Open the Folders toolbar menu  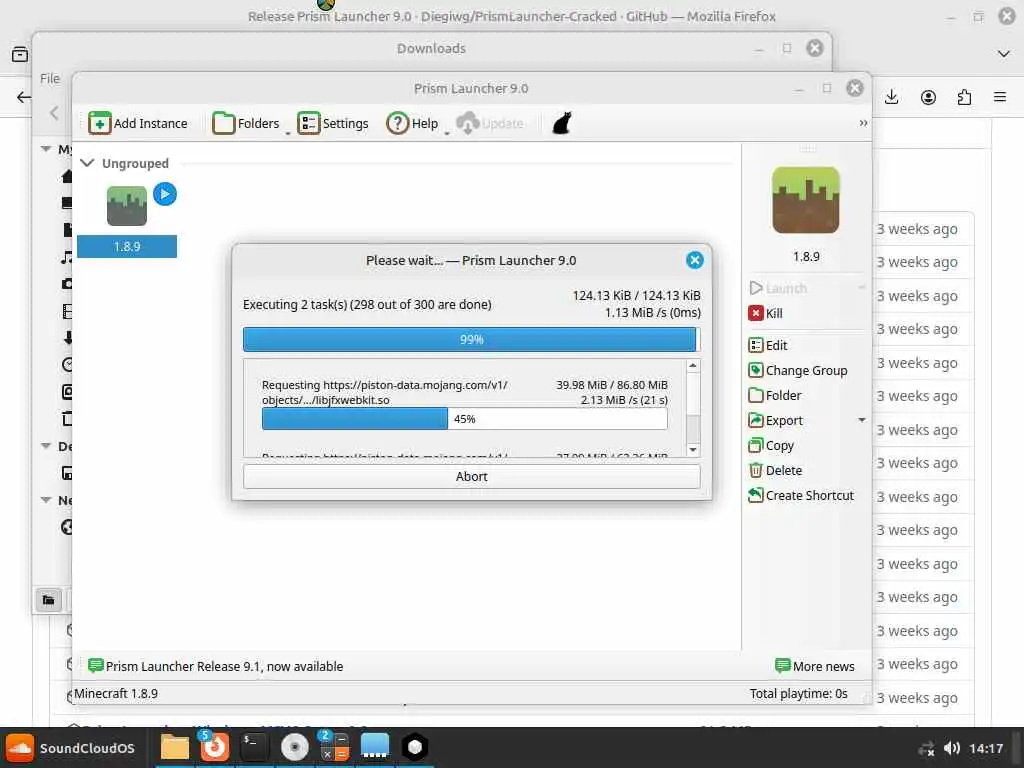(247, 123)
